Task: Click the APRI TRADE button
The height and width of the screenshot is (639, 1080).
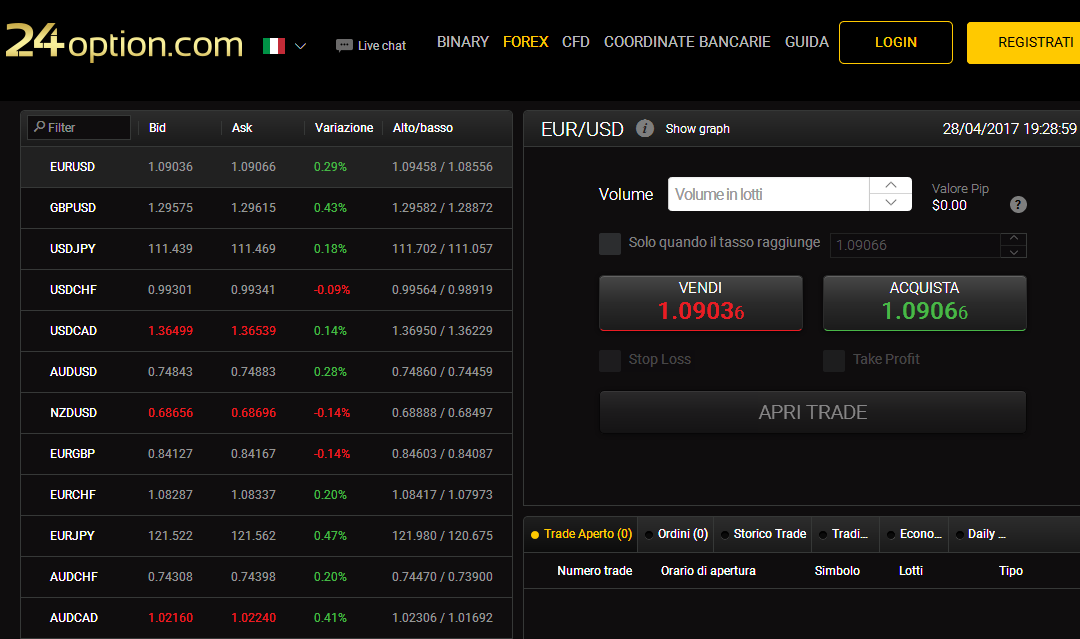Action: pos(813,412)
